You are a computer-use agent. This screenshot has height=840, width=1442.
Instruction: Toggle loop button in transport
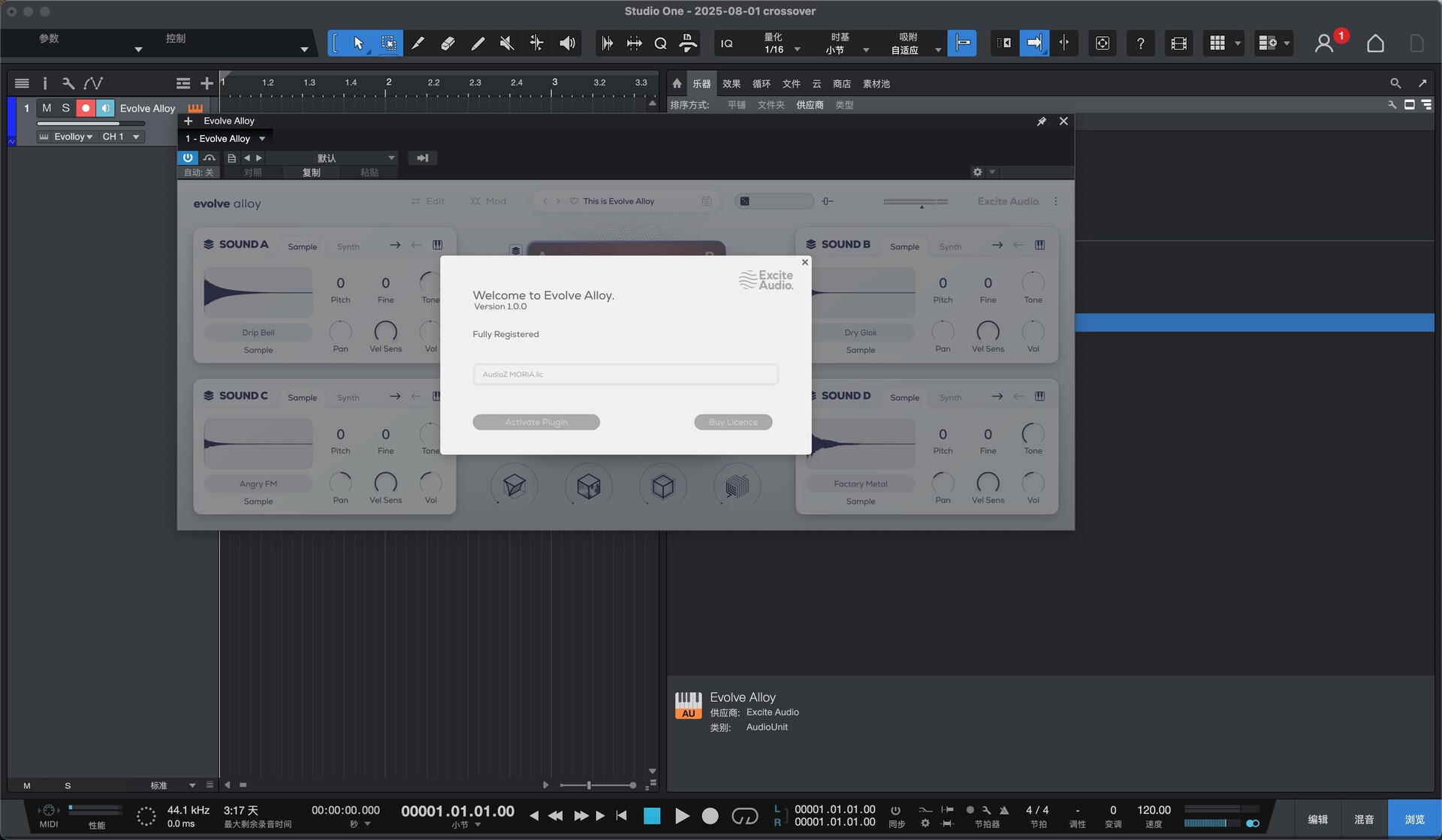click(744, 815)
